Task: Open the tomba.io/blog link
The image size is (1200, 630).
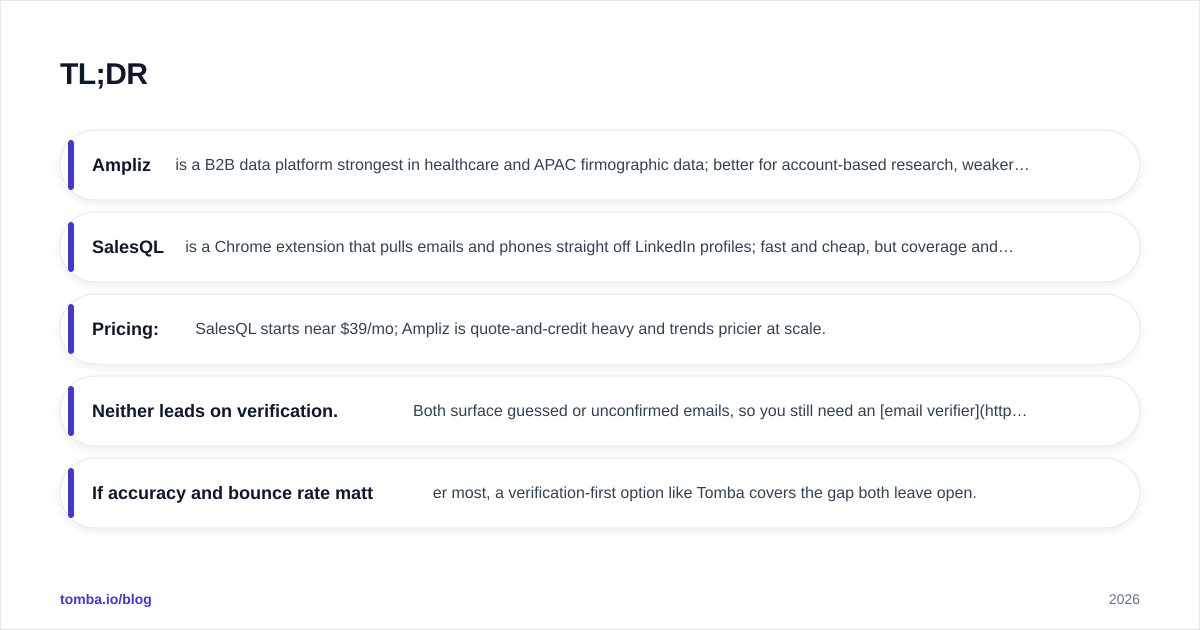Action: click(106, 599)
